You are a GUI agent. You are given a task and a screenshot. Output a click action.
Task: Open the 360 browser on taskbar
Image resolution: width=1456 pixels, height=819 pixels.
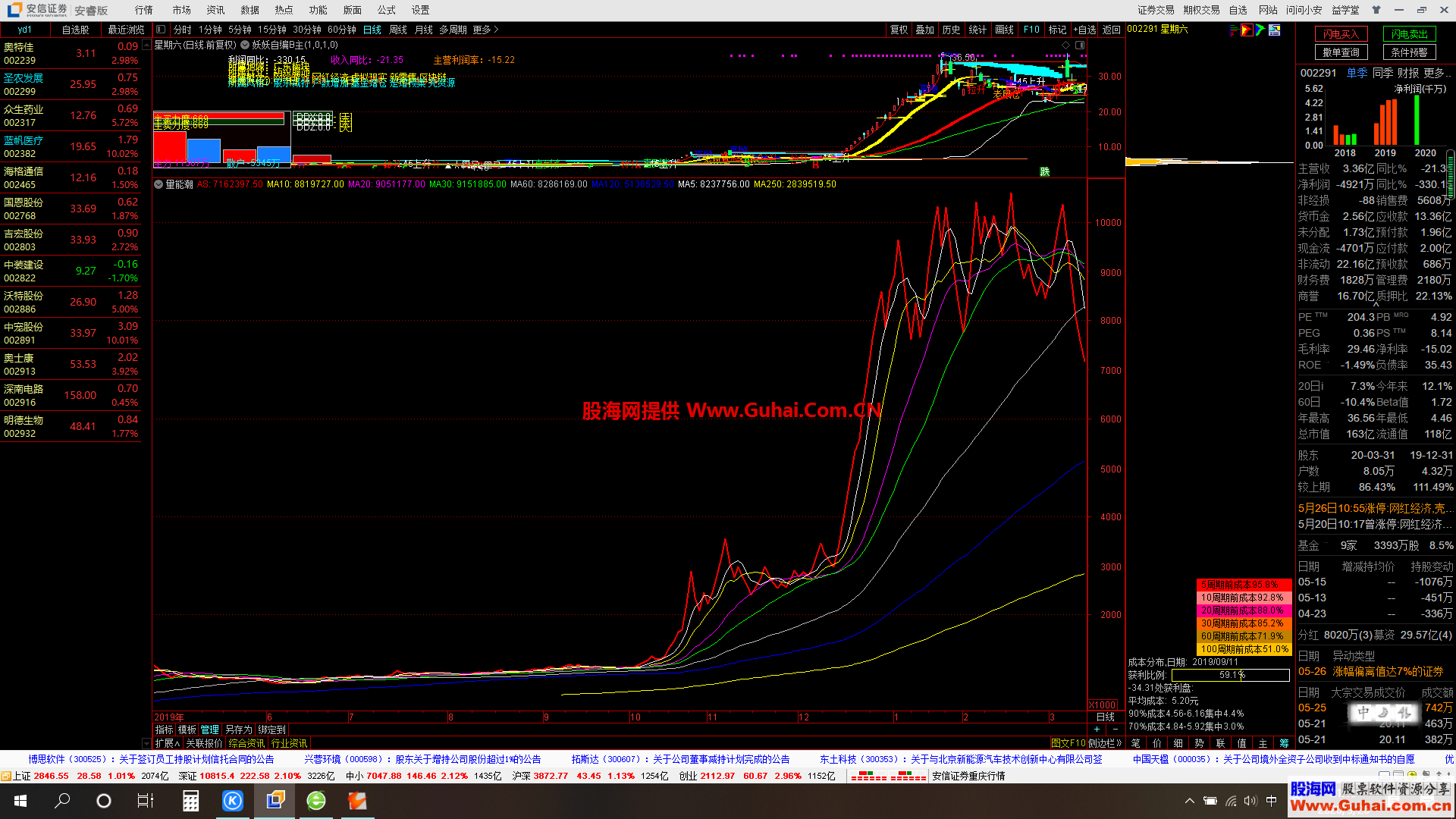(x=316, y=801)
